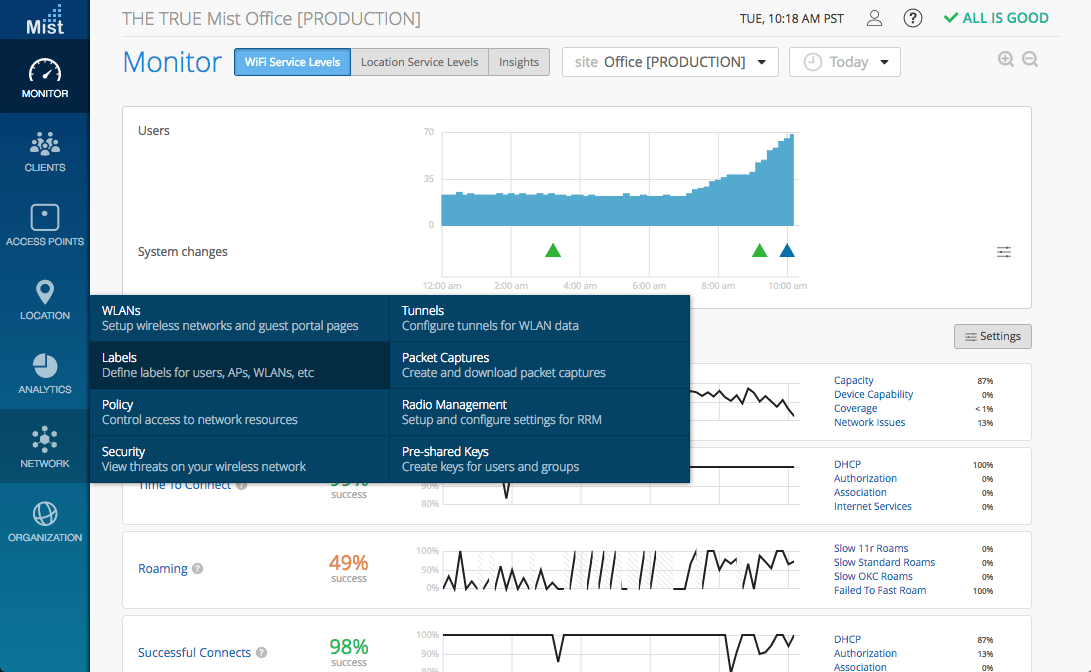The width and height of the screenshot is (1091, 672).
Task: Open the Successful Connects metric link
Action: [x=194, y=653]
